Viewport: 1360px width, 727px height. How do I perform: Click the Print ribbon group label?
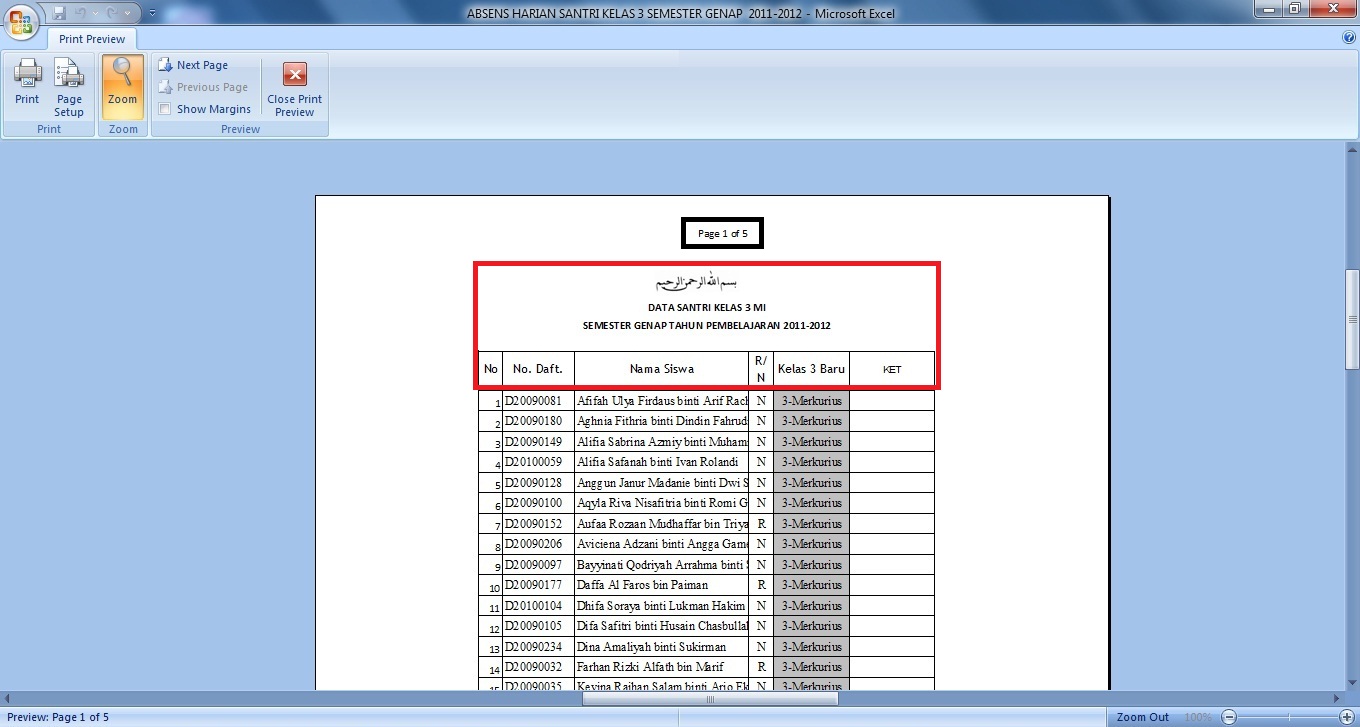pyautogui.click(x=49, y=129)
